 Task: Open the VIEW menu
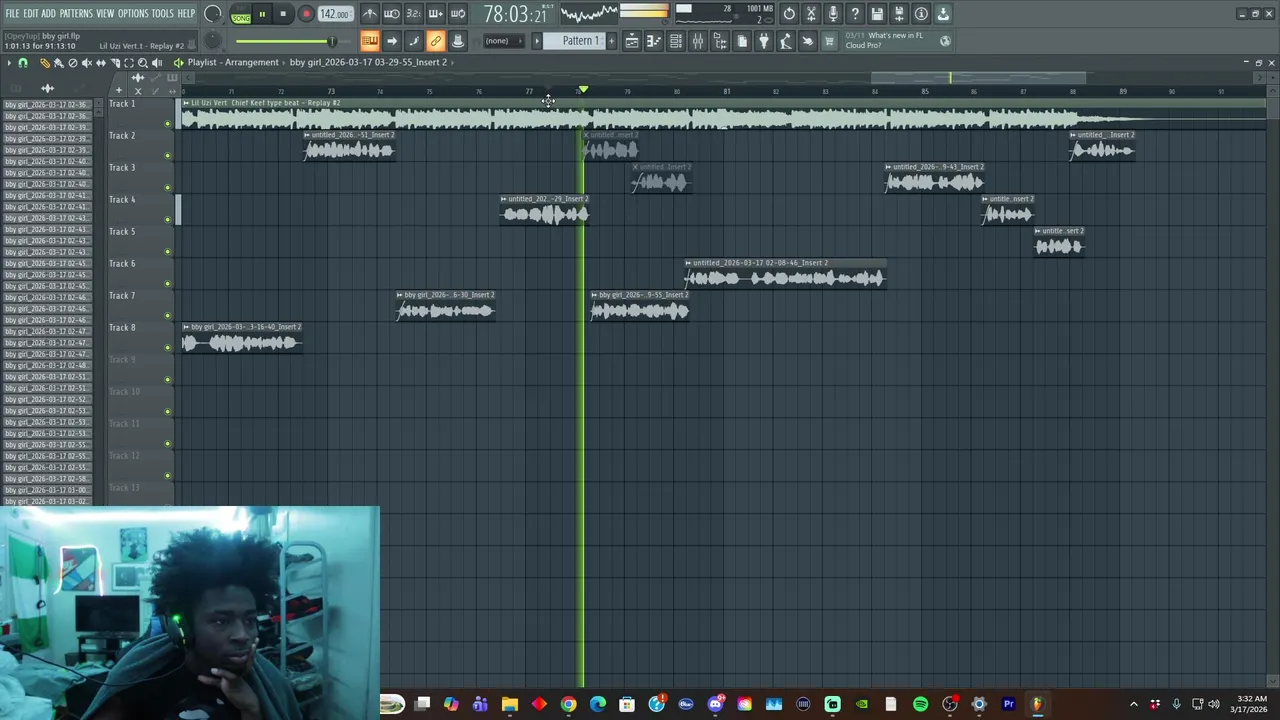click(x=105, y=13)
